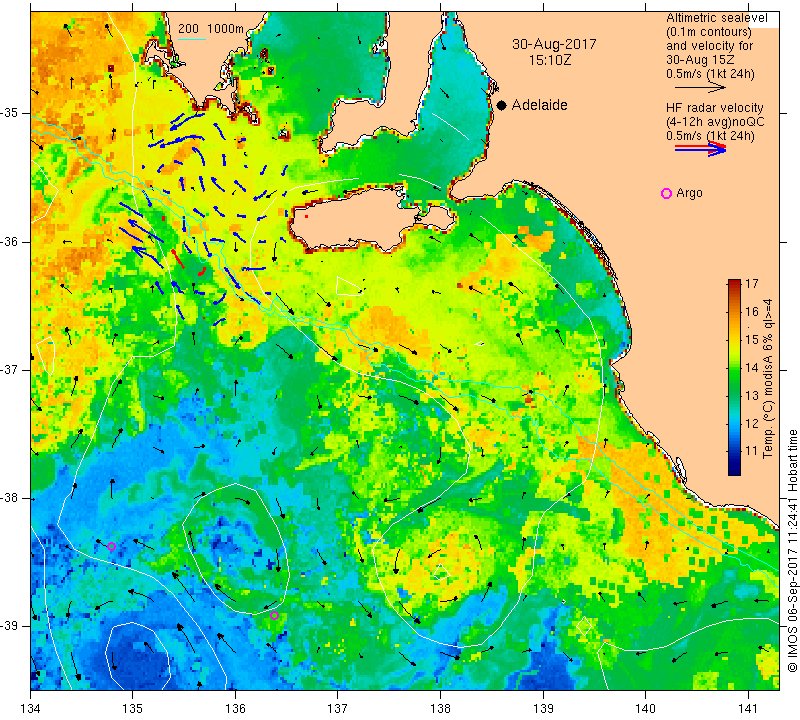Image resolution: width=800 pixels, height=720 pixels.
Task: Click the Argo legend label
Action: 689,193
